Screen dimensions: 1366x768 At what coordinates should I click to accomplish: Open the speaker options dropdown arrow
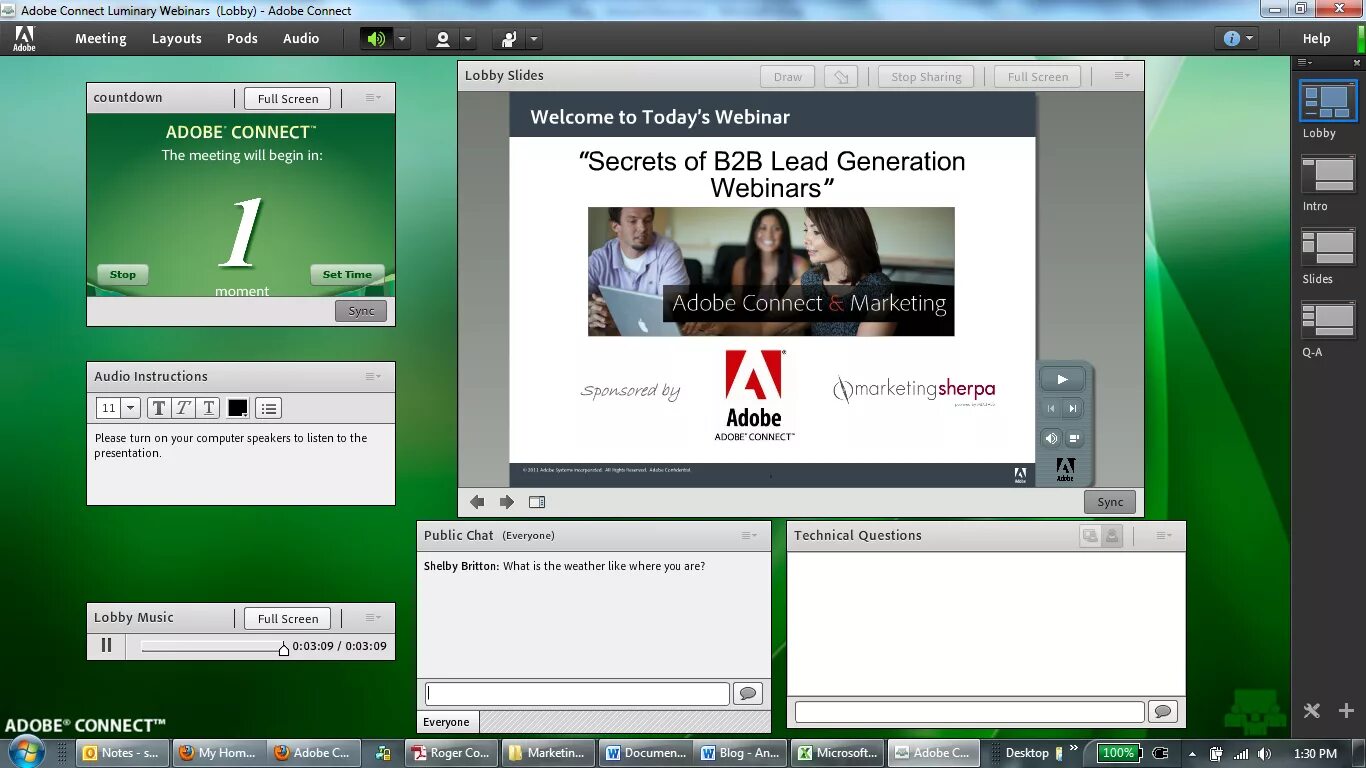click(401, 39)
